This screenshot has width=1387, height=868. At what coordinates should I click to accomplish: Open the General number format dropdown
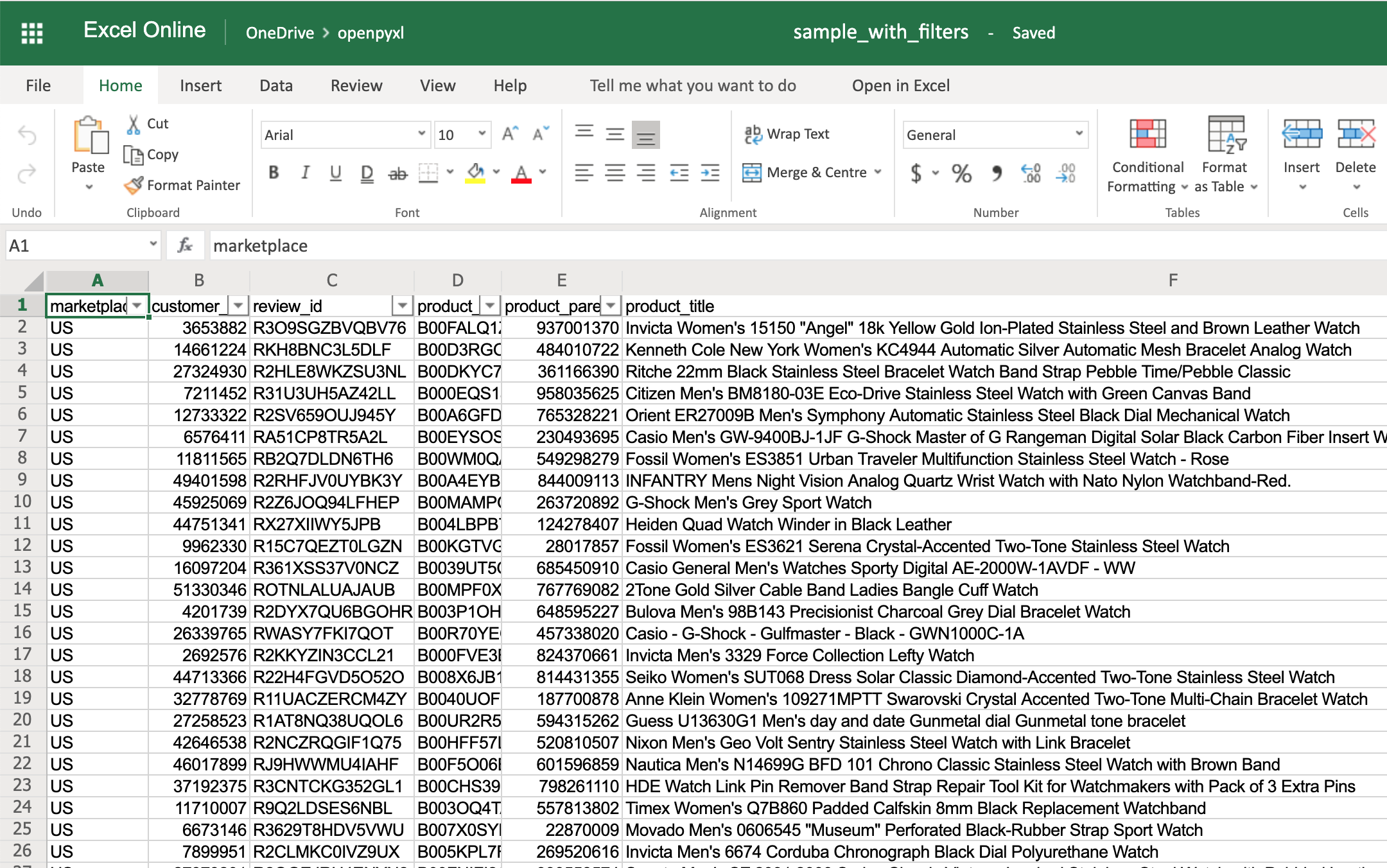(1079, 134)
